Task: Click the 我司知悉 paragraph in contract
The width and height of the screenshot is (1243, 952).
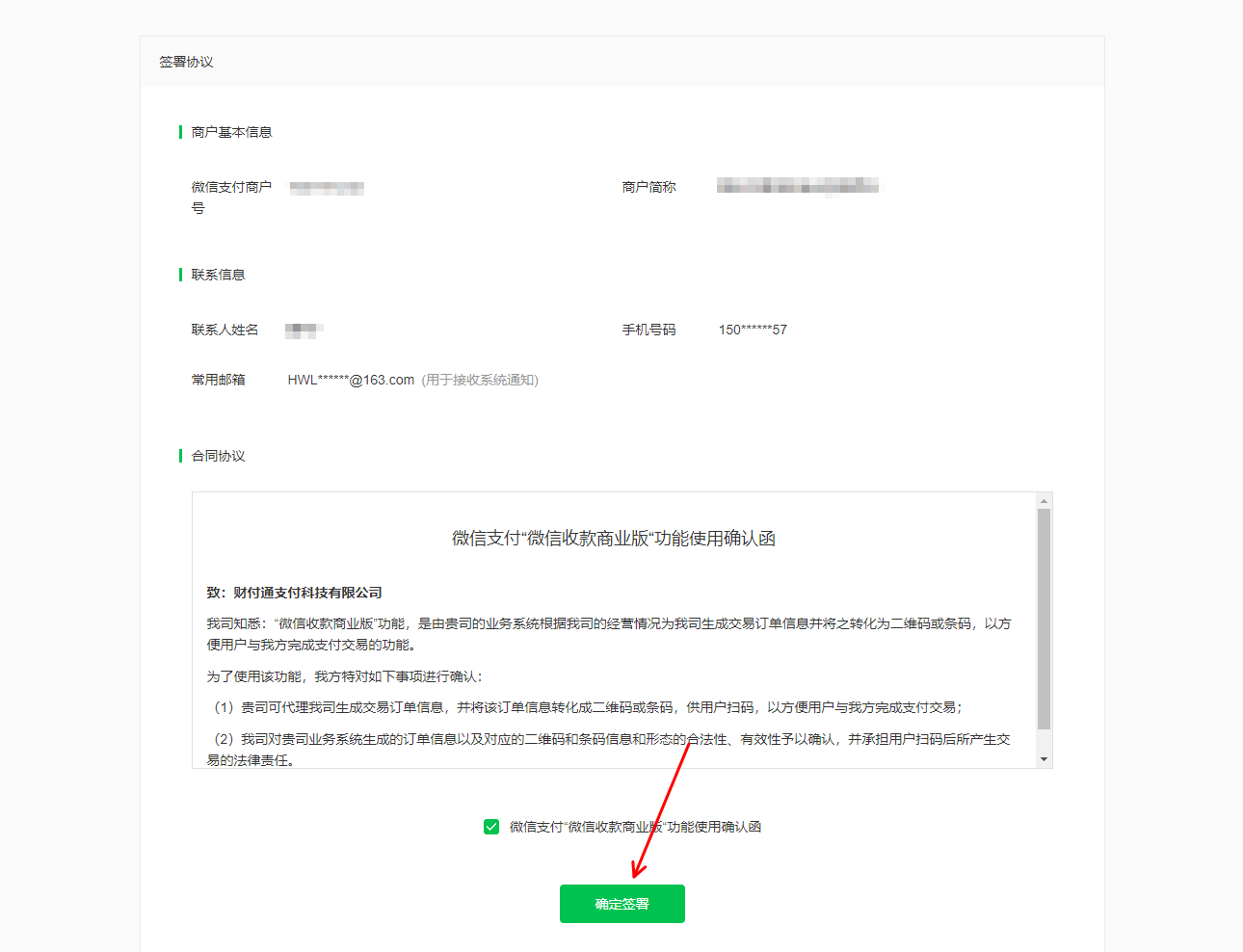Action: tap(609, 634)
